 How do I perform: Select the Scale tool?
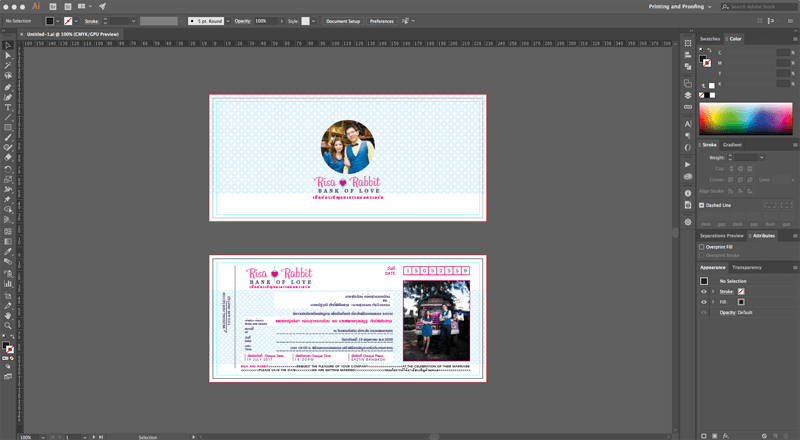8,179
